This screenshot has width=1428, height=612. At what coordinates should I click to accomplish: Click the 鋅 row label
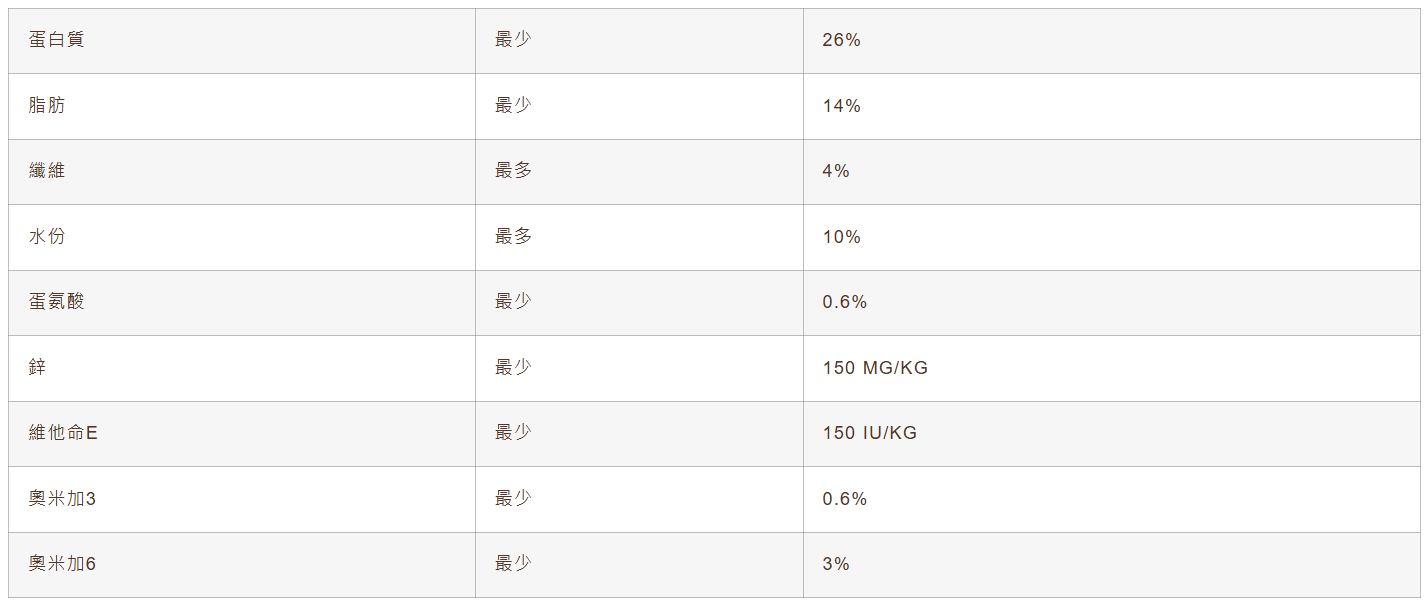(38, 367)
